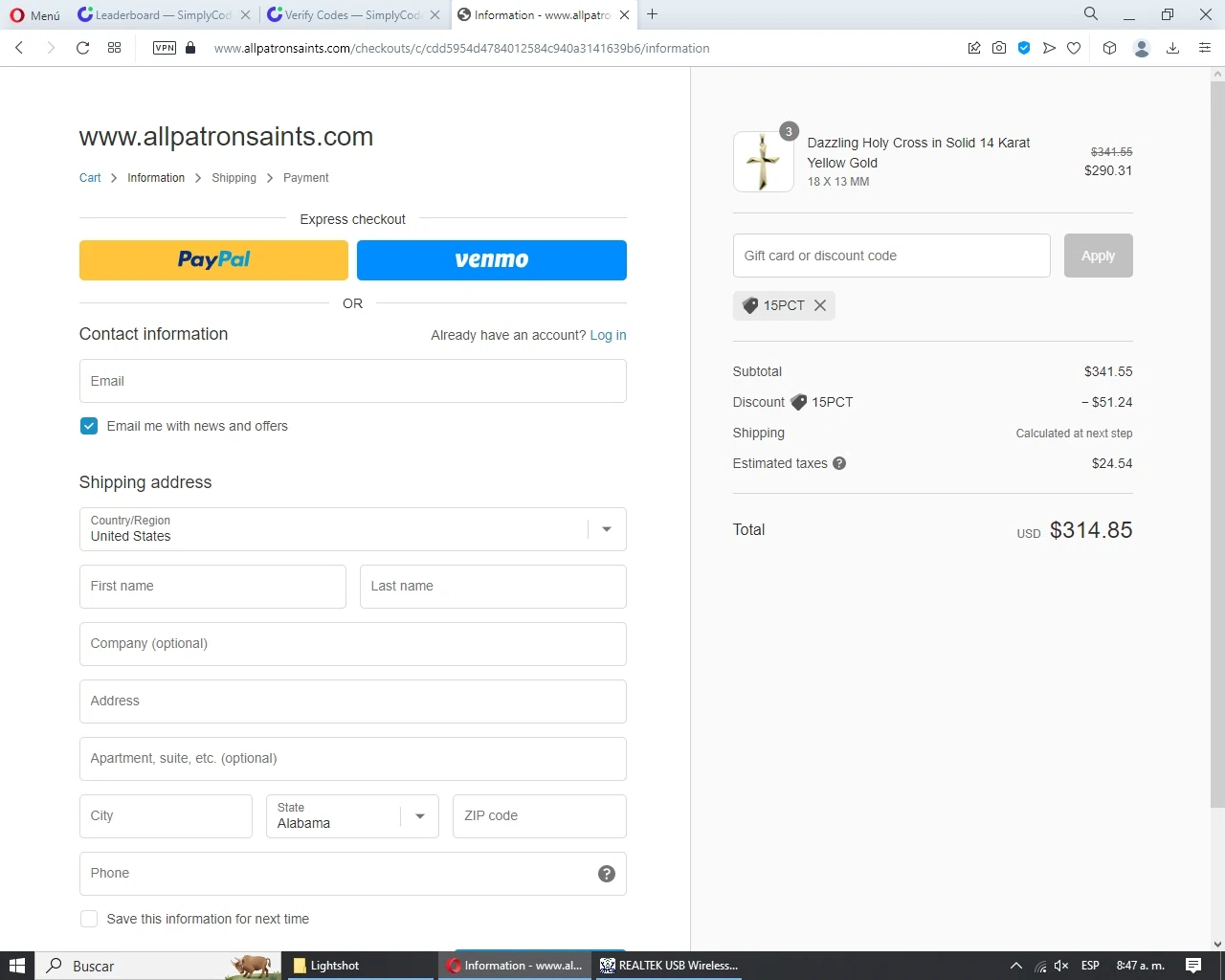Click the Last name field
This screenshot has height=980, width=1225.
[x=493, y=587]
